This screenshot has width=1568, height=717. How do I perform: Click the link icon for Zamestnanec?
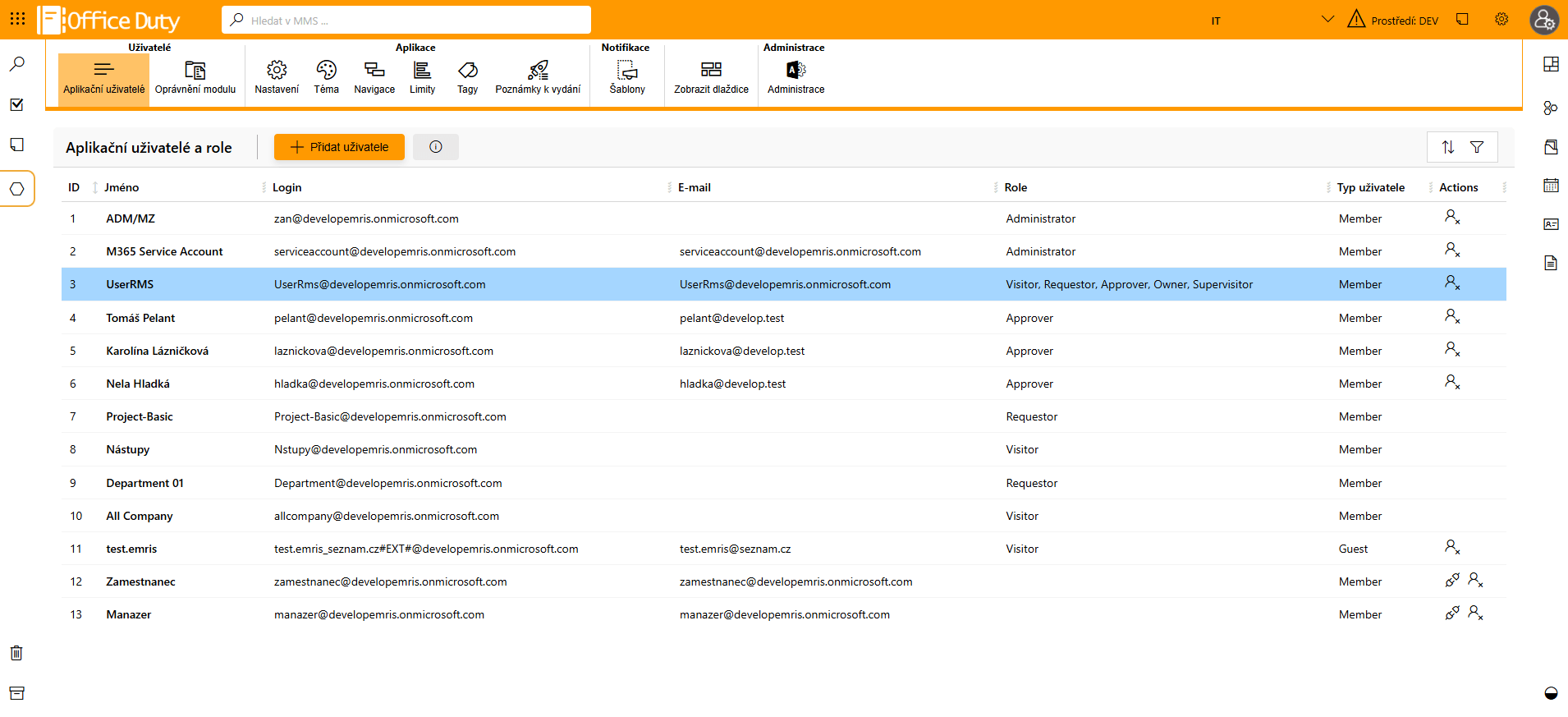click(x=1452, y=580)
